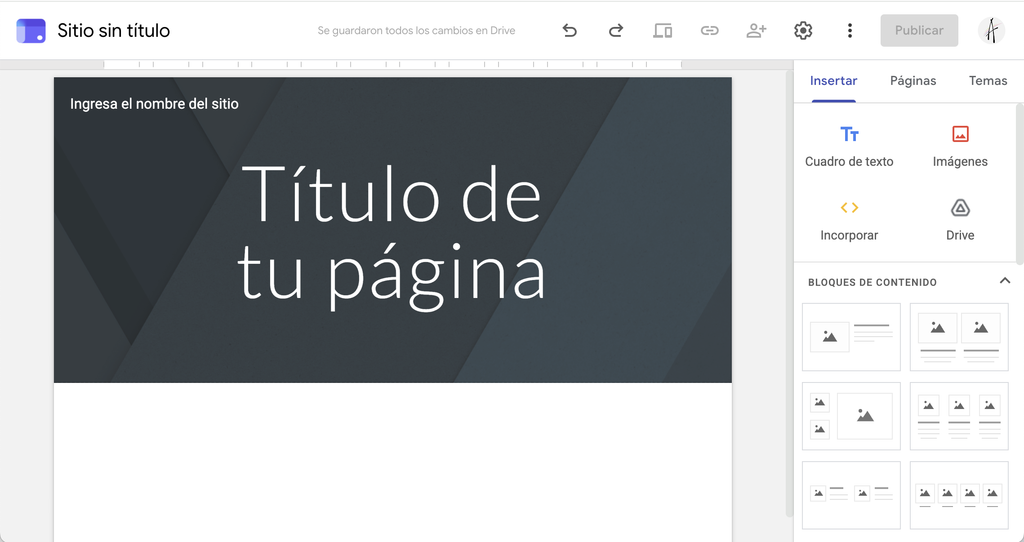Screen dimensions: 1024x542
Task: Share the site with other people
Action: [x=756, y=31]
